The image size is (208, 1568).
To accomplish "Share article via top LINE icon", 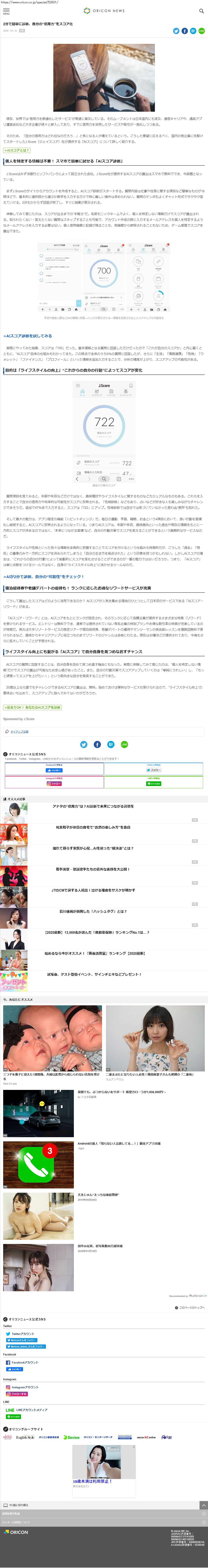I will (201, 31).
